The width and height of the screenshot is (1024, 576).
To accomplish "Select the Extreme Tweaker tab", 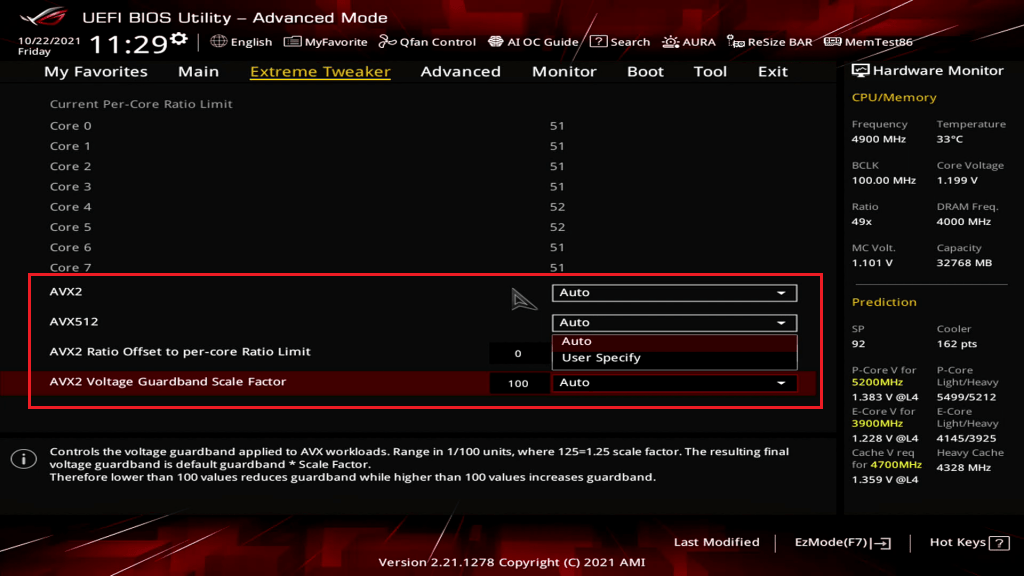I will click(x=320, y=71).
